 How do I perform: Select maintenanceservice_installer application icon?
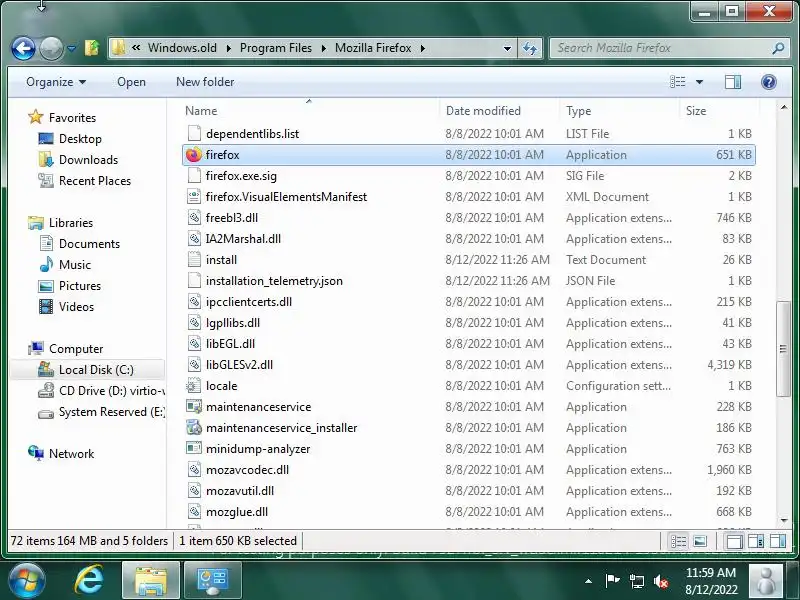coord(194,428)
